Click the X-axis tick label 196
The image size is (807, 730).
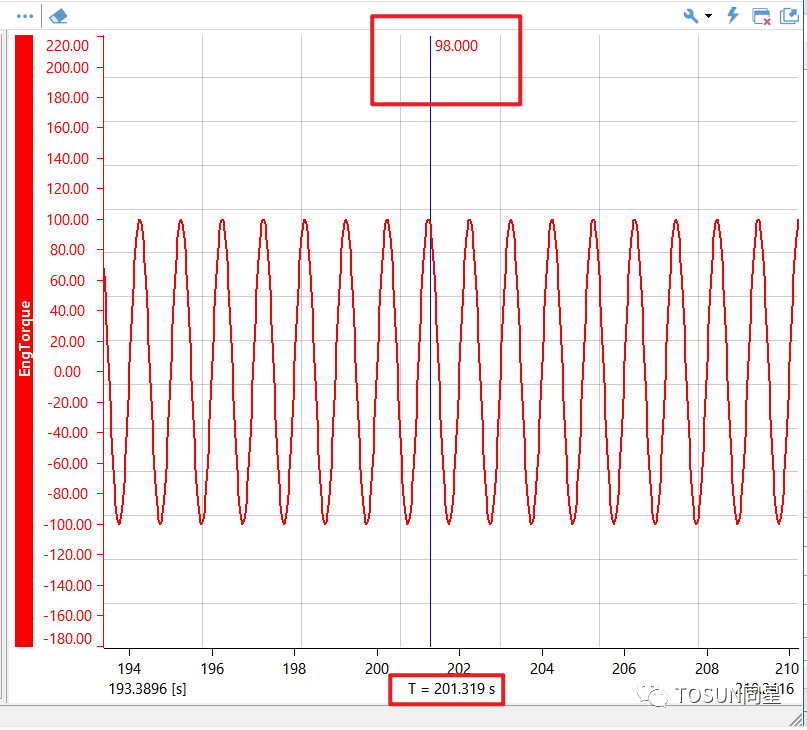(212, 669)
